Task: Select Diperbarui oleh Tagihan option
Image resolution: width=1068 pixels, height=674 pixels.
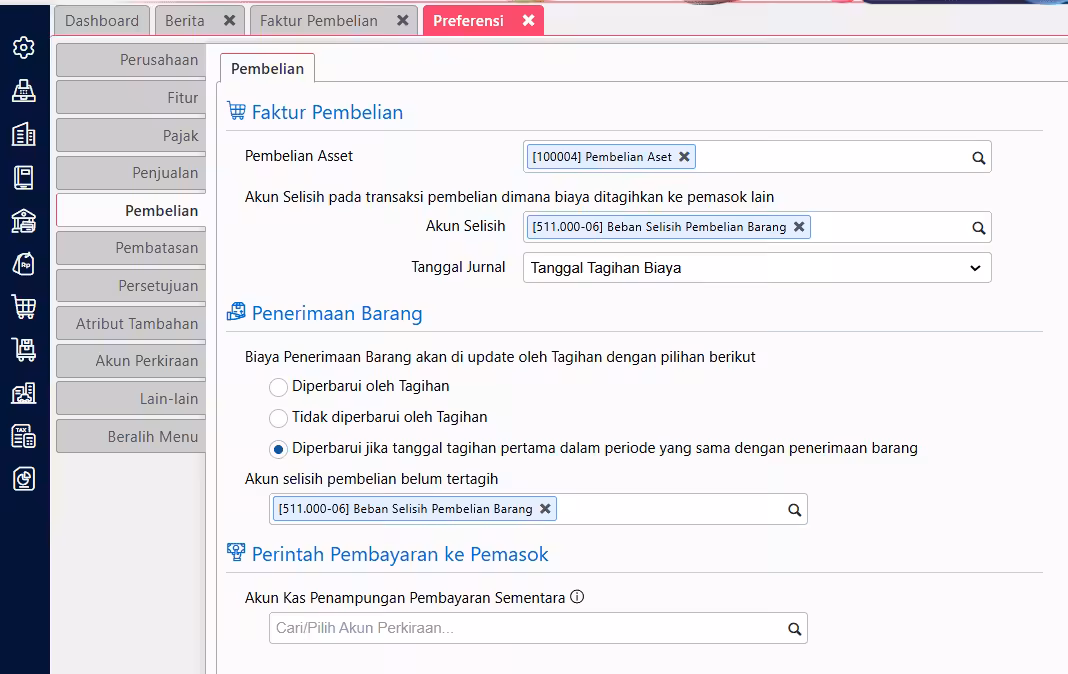Action: click(278, 387)
